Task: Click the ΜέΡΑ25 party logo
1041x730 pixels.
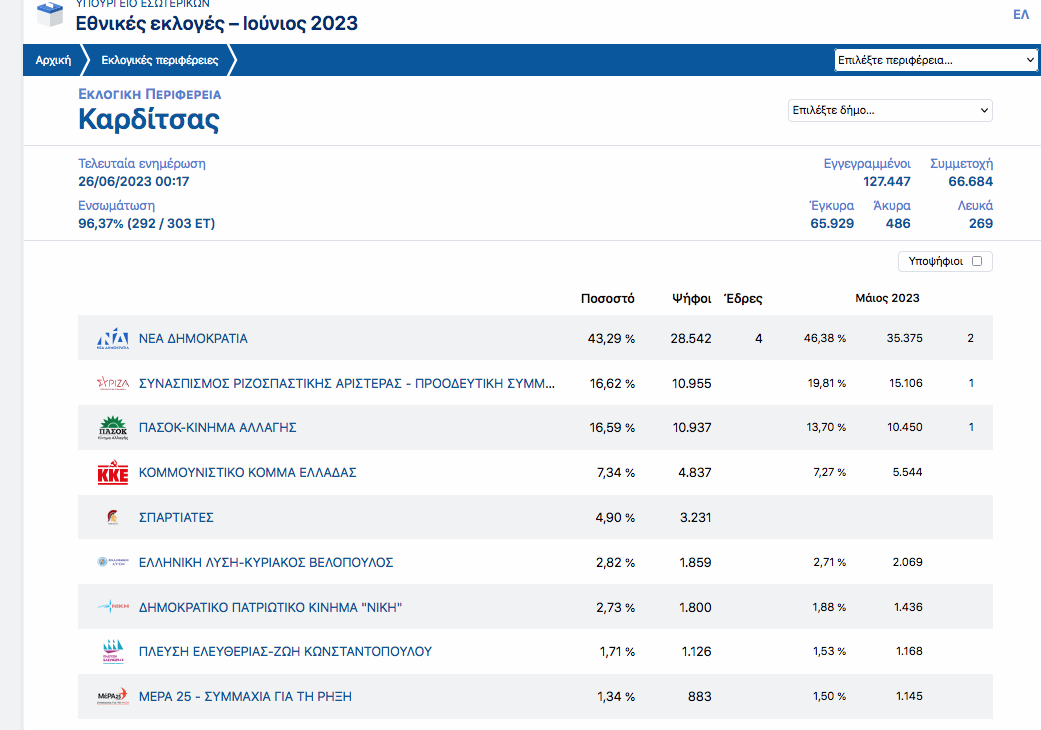Action: (x=112, y=696)
